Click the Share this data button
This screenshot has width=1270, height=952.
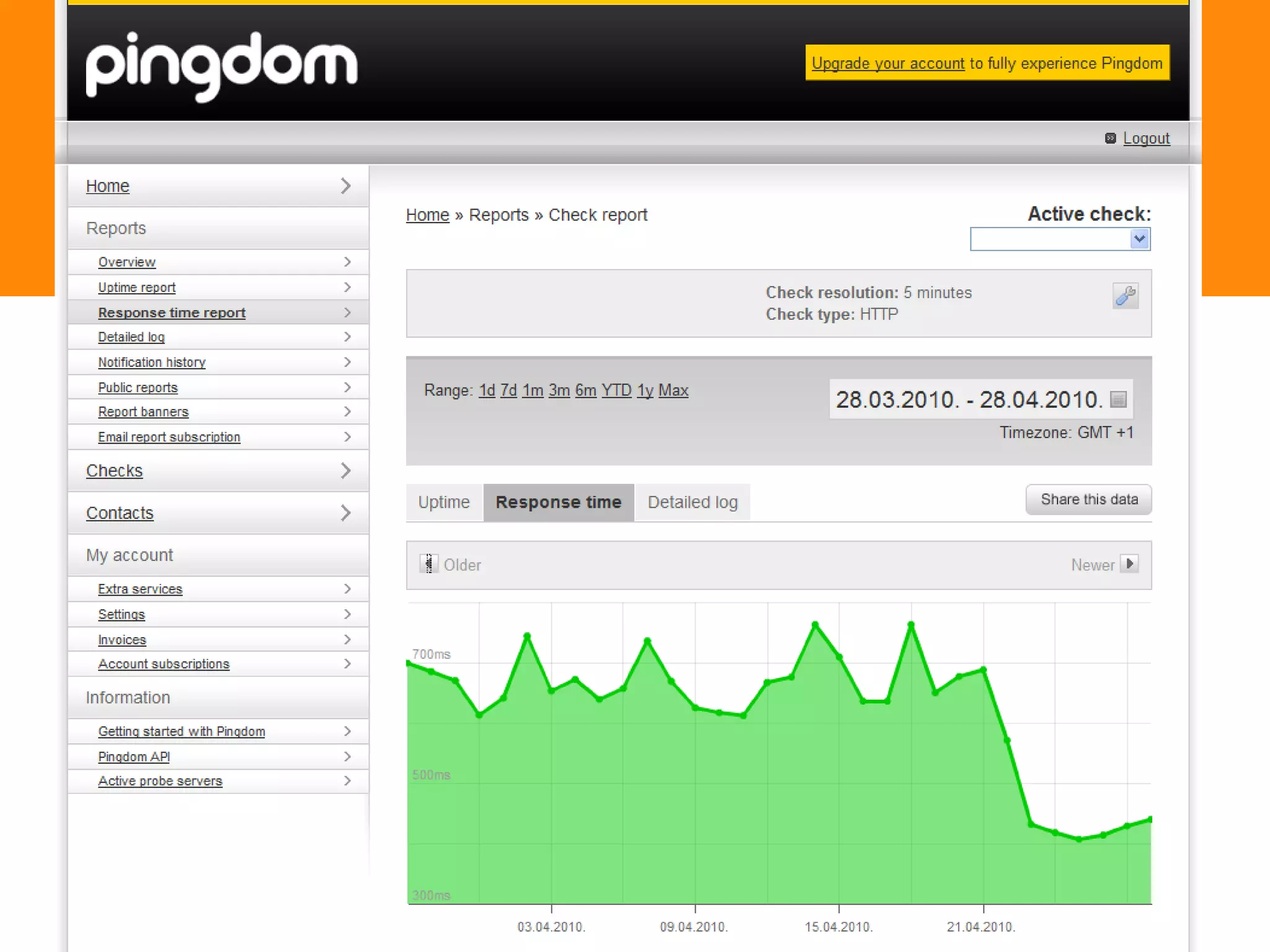[1088, 500]
